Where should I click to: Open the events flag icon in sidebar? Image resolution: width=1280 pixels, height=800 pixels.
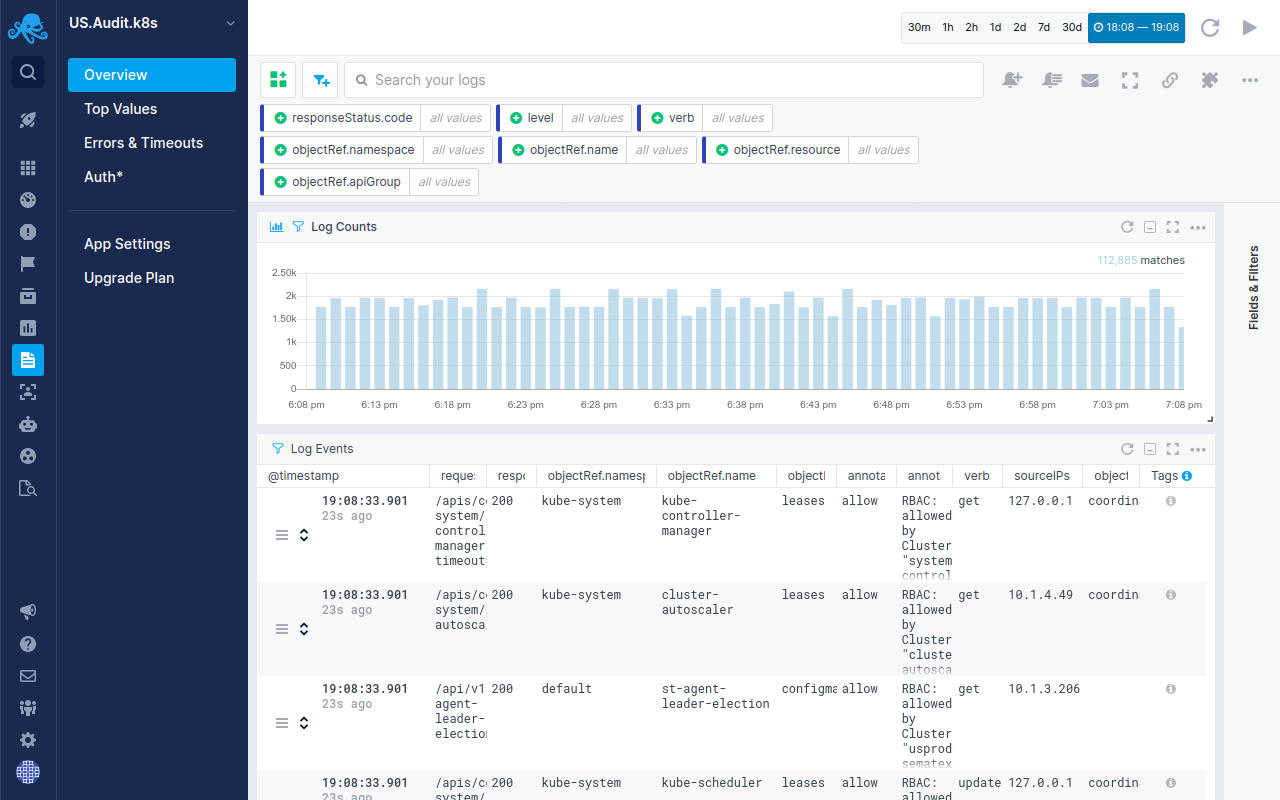click(x=28, y=264)
